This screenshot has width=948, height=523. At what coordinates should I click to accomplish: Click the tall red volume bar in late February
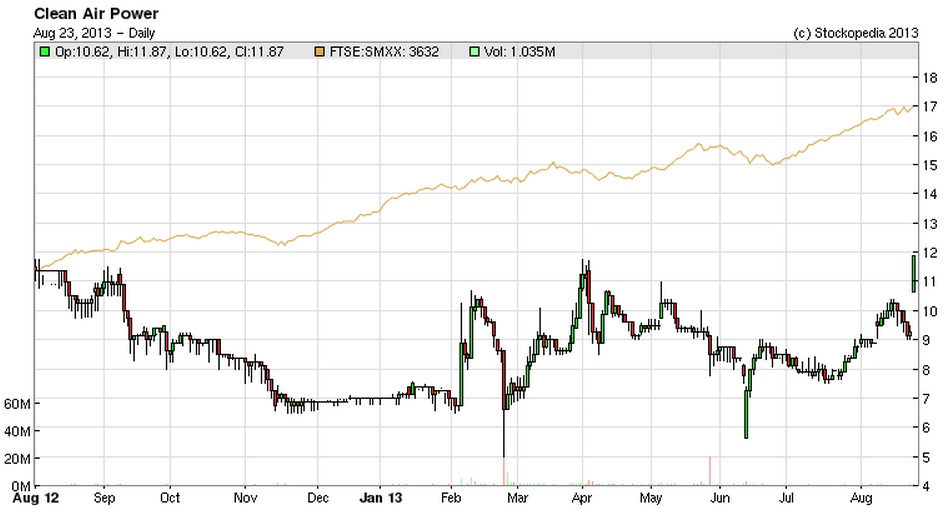pos(504,472)
